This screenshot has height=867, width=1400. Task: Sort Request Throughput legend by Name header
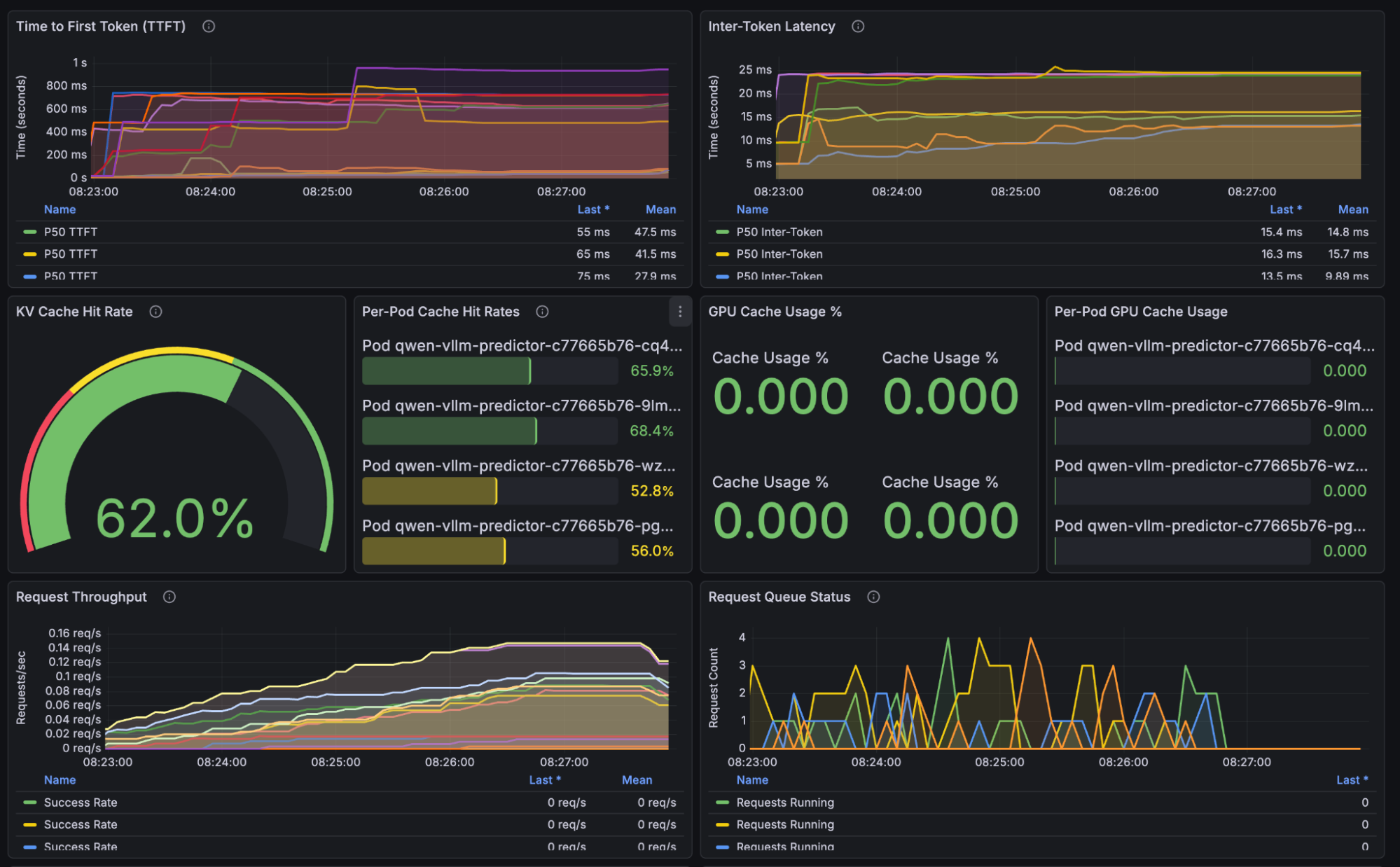[x=60, y=780]
